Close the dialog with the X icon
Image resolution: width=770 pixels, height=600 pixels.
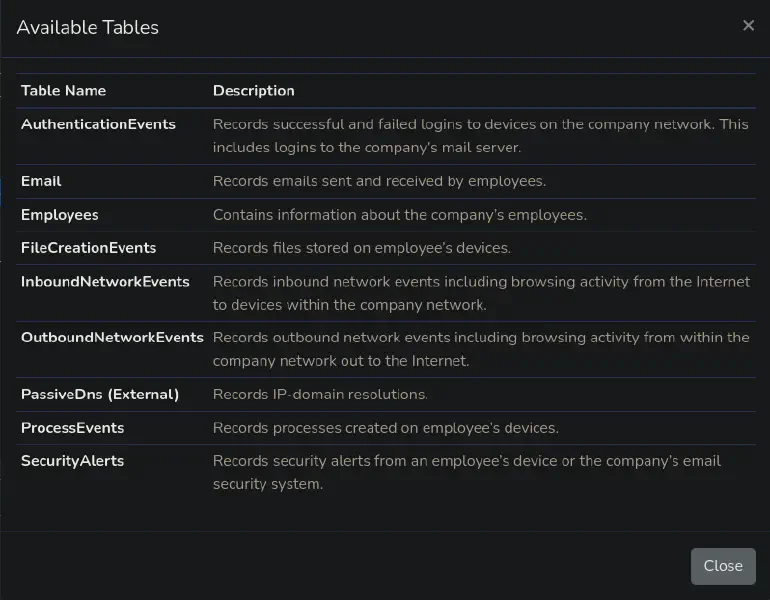[x=748, y=26]
